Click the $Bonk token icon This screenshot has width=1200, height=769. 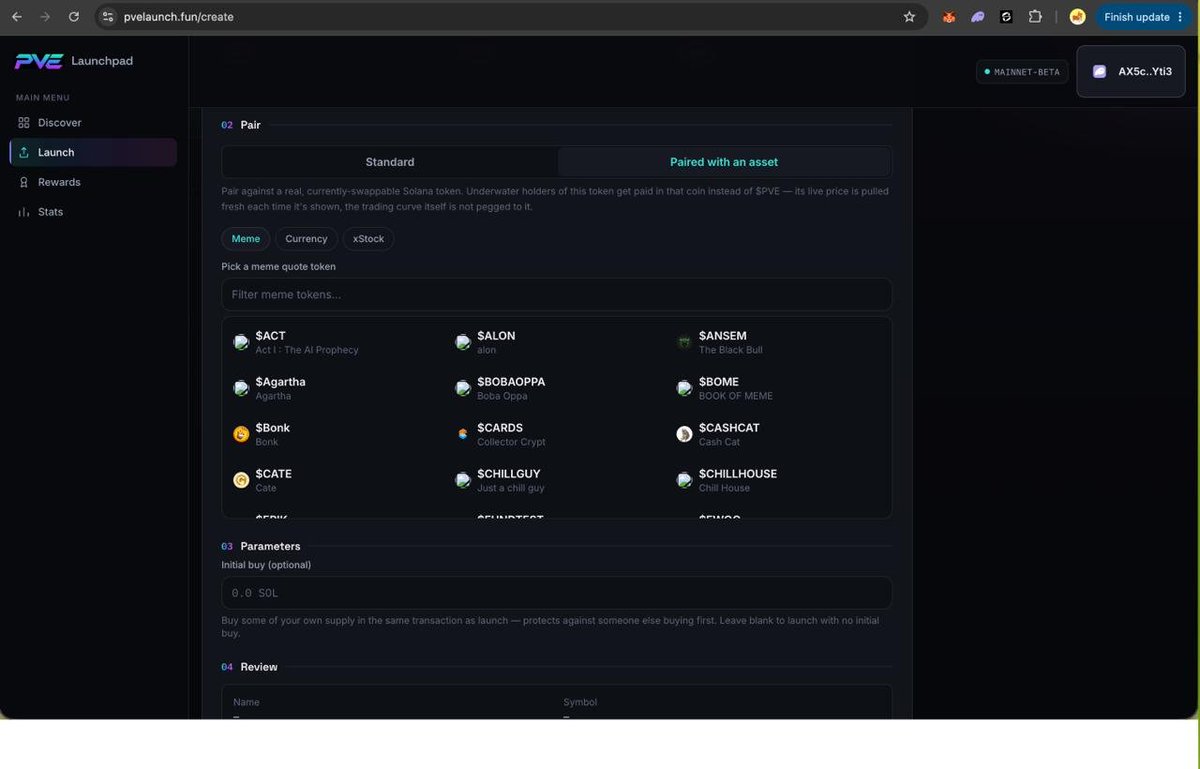tap(241, 434)
